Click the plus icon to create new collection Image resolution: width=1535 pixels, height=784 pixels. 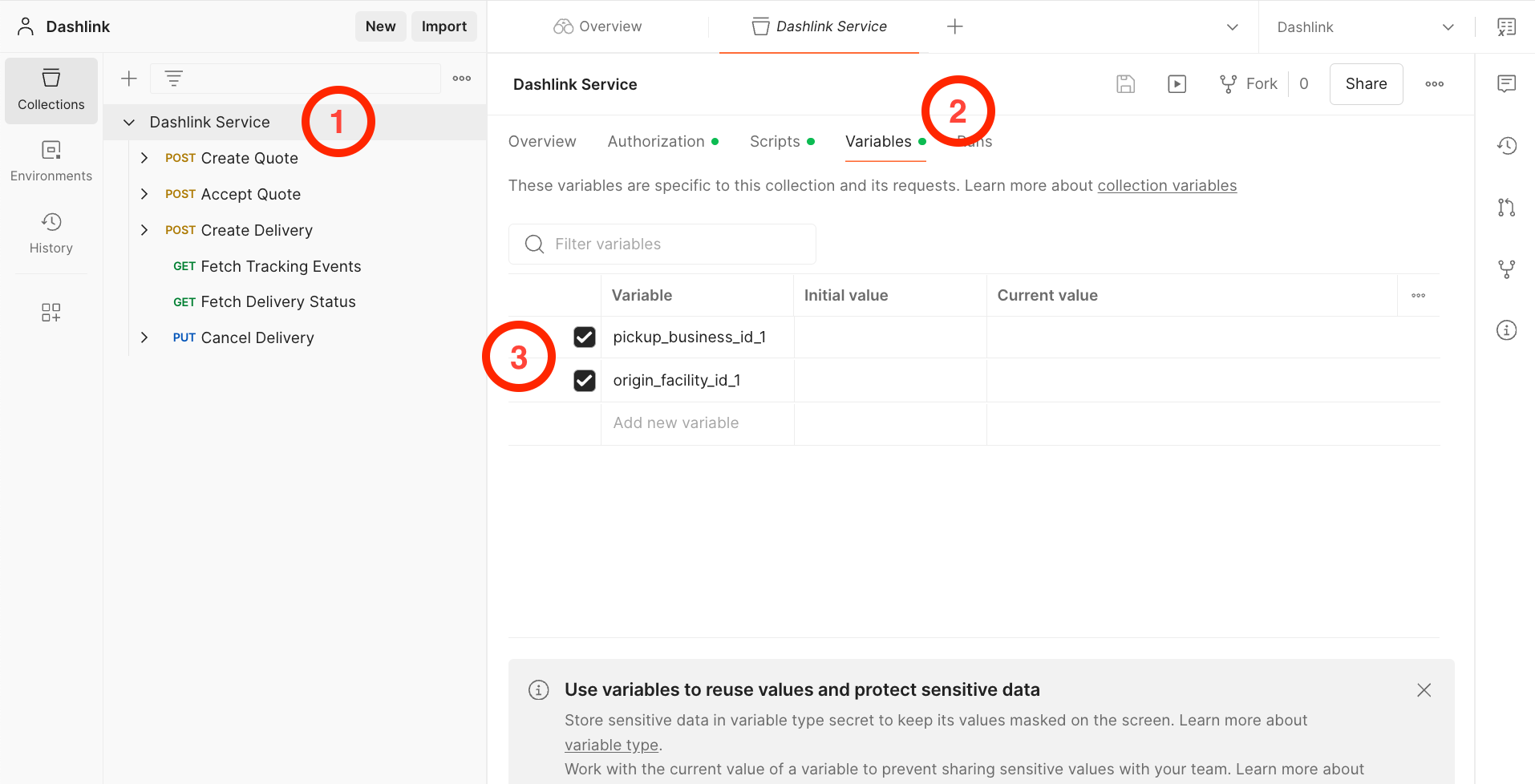pos(129,79)
